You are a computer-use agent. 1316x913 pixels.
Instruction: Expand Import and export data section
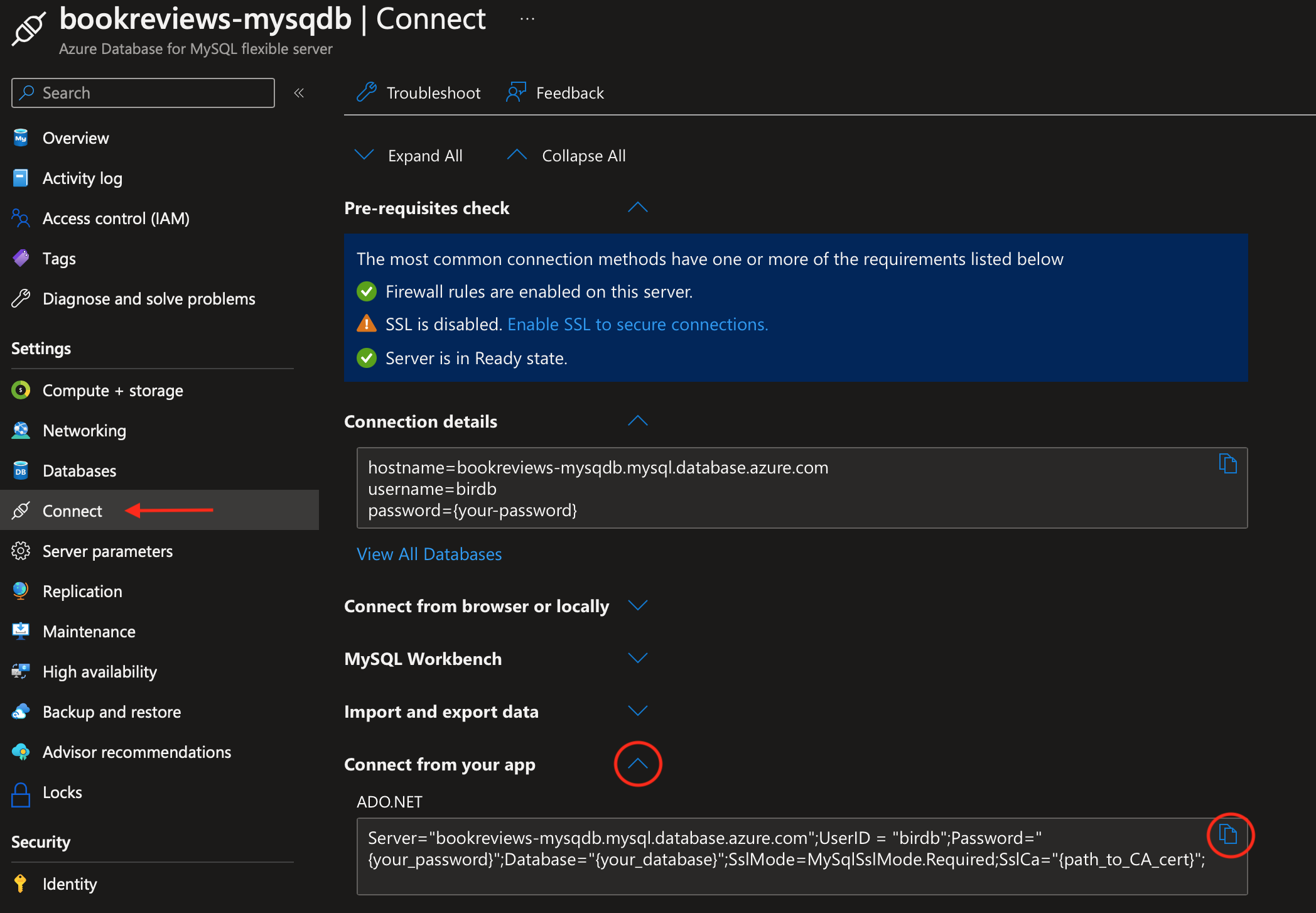pos(637,711)
